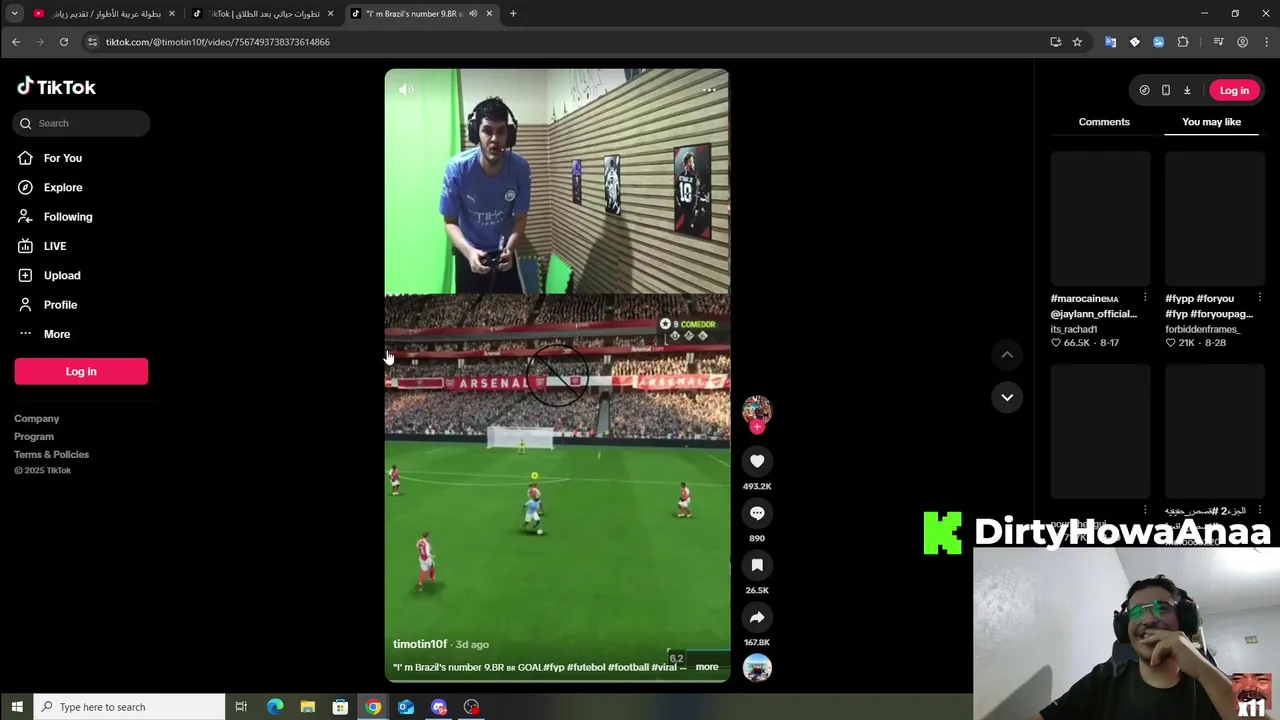
Task: Click the Get TikTok coins icon in header
Action: point(1144,90)
